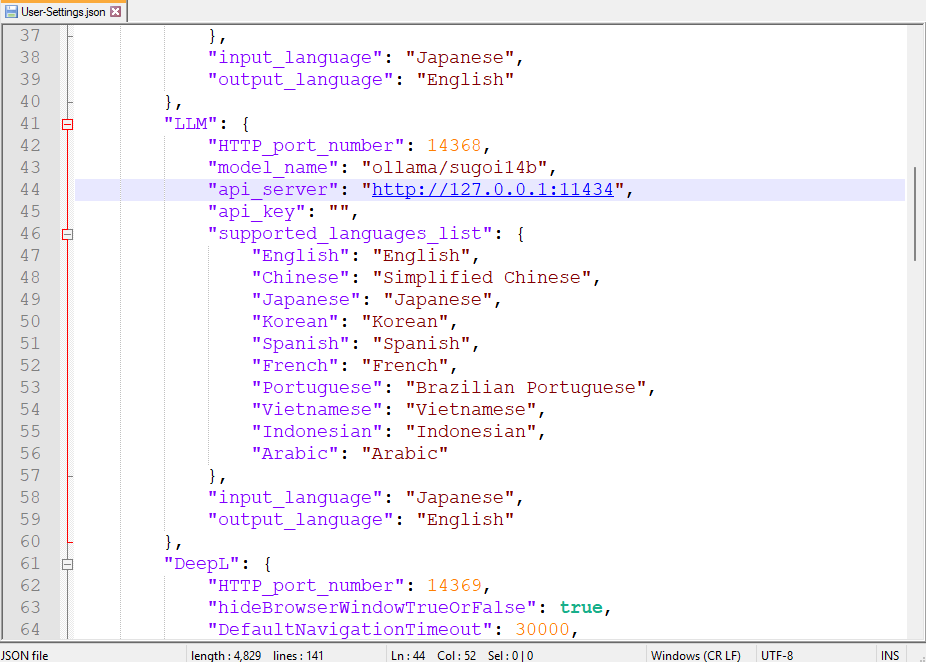Viewport: 926px width, 662px height.
Task: Click the "DeepL" key text
Action: point(202,563)
